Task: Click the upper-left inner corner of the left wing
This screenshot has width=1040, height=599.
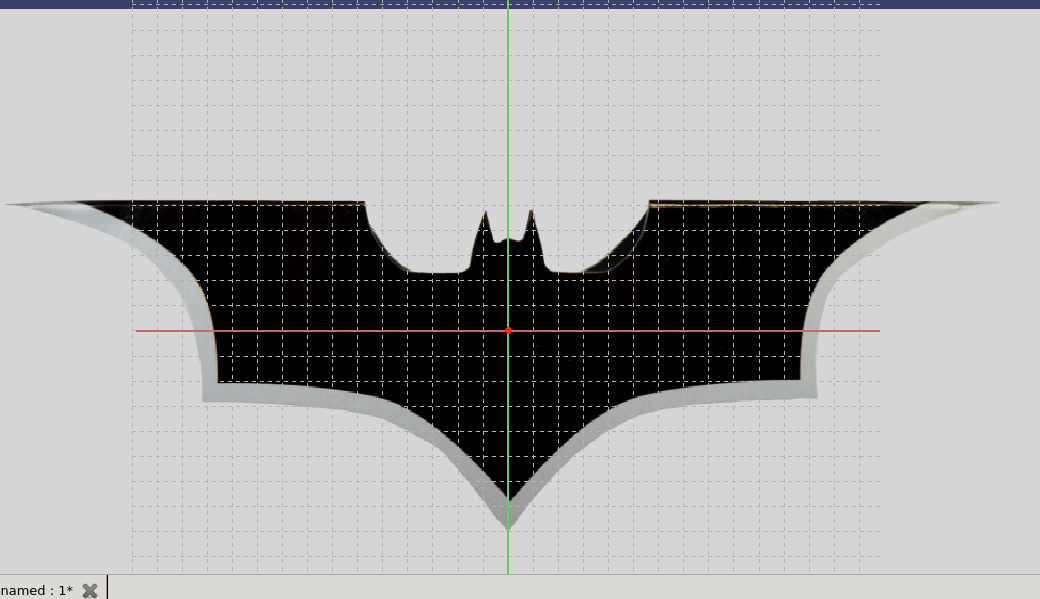Action: 363,204
